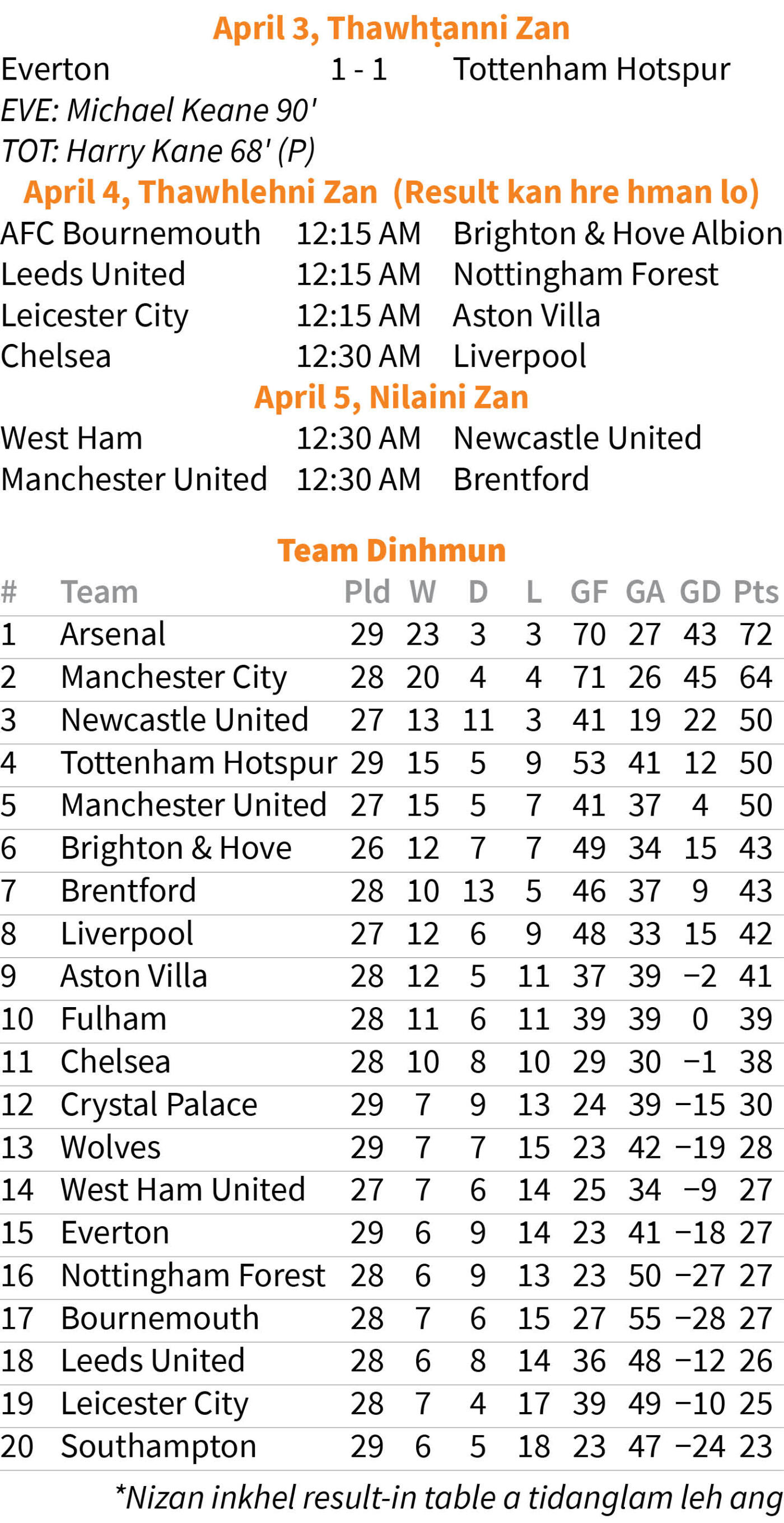Click Southampton at the table bottom
This screenshot has width=784, height=1523.
point(158,1448)
